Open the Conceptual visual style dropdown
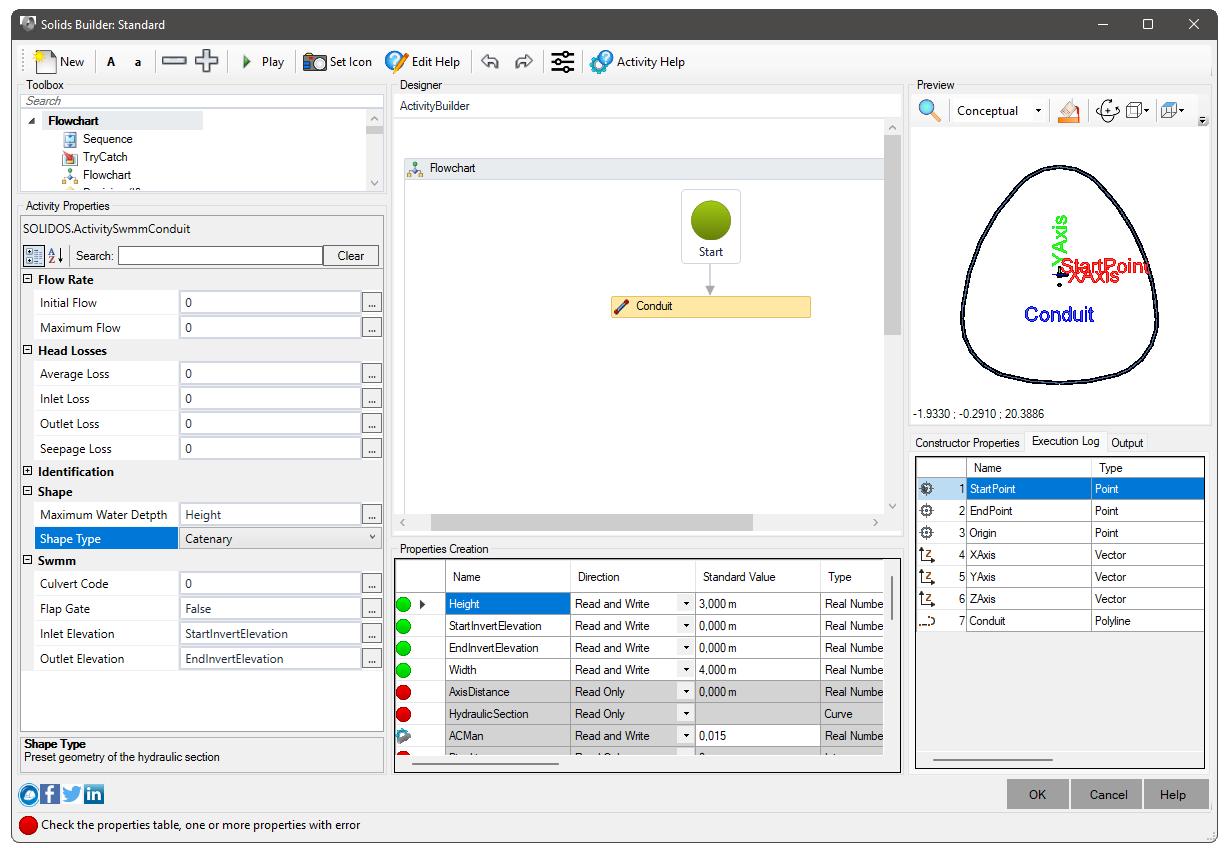 pos(1037,111)
